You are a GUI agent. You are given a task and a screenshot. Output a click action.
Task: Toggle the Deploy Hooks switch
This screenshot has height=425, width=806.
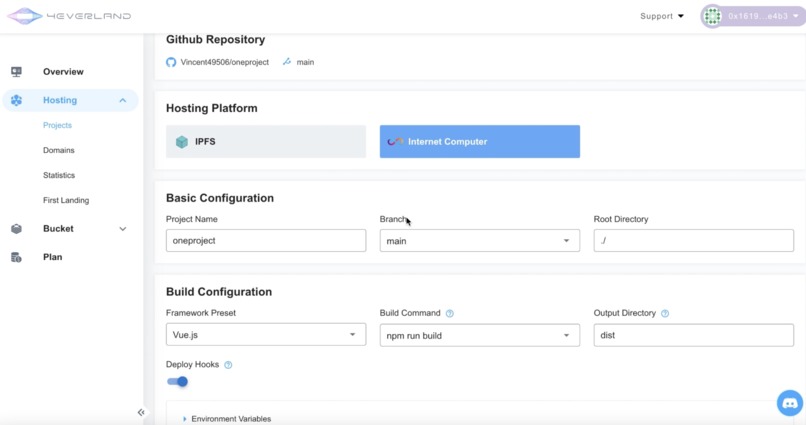178,382
